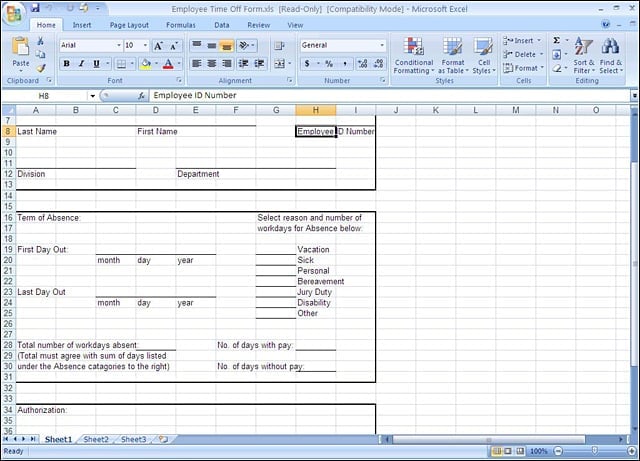640x461 pixels.
Task: Open Format as Table gallery
Action: (x=453, y=56)
